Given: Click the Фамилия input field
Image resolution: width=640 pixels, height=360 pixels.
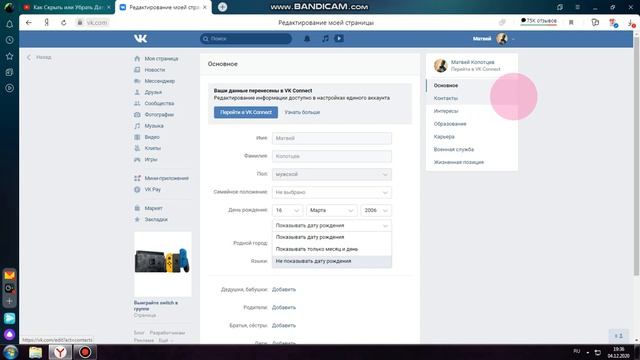Looking at the screenshot, I should [332, 156].
